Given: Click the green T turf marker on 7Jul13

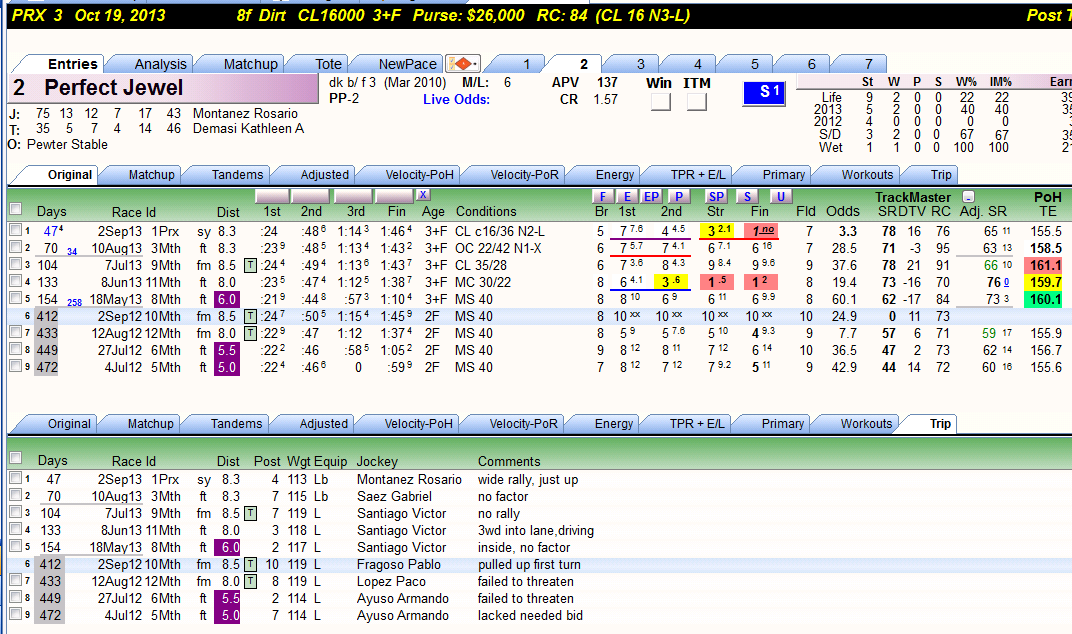Looking at the screenshot, I should tap(250, 265).
